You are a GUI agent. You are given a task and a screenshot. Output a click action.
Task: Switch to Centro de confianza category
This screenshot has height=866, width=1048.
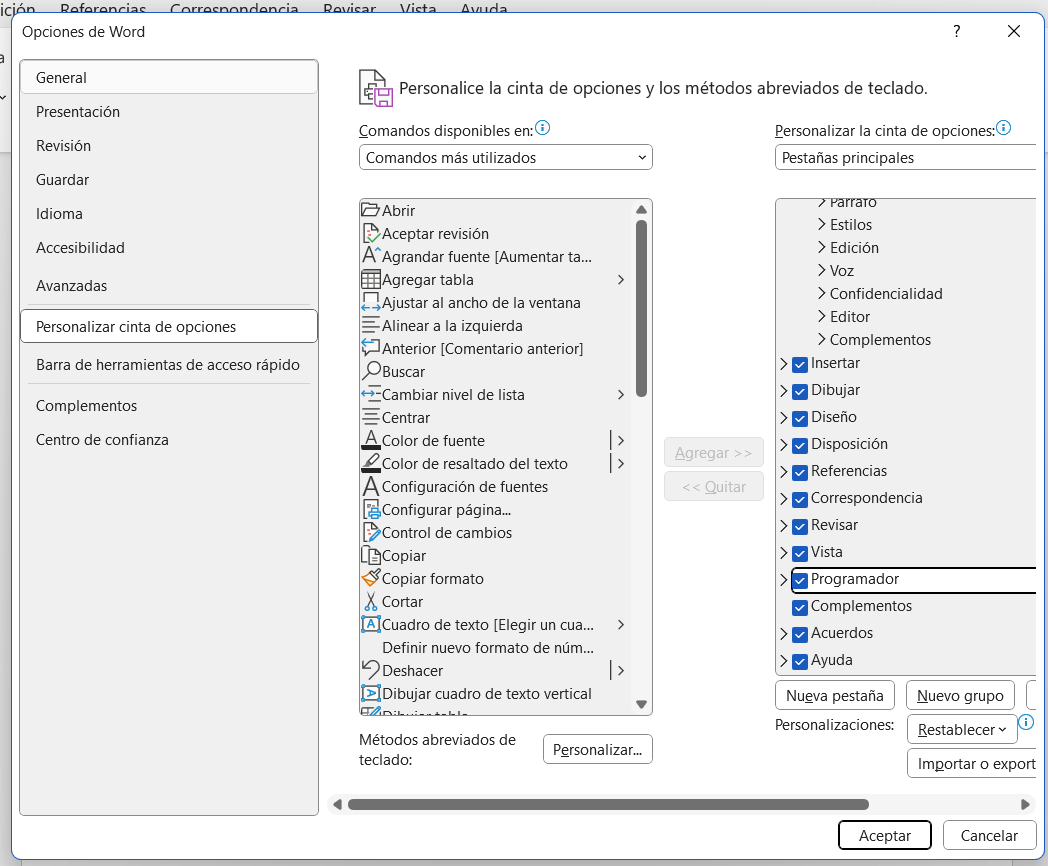point(102,440)
